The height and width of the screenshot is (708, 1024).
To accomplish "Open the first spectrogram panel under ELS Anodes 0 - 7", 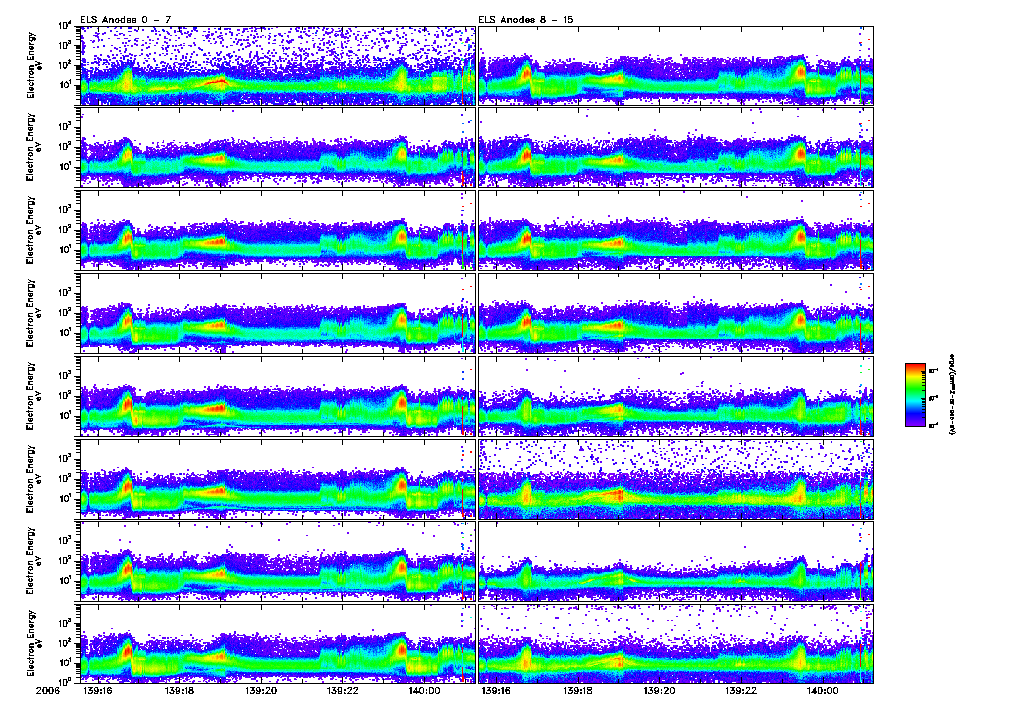I will (x=278, y=65).
